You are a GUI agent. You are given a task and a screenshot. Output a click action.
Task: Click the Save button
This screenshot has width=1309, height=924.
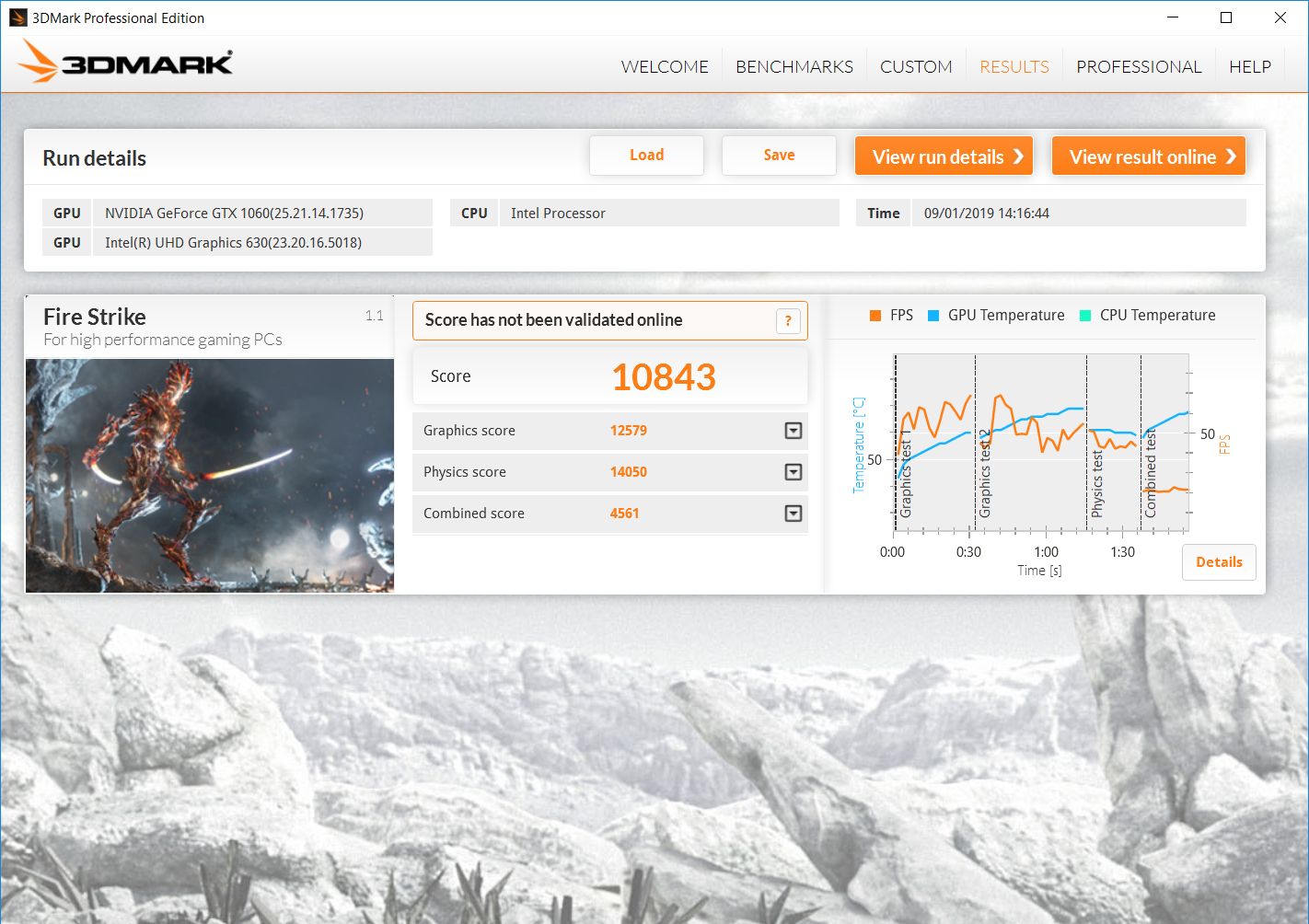pos(779,156)
